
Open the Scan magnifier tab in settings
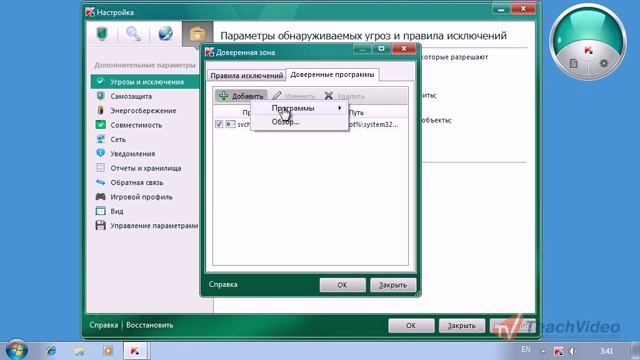(x=133, y=33)
